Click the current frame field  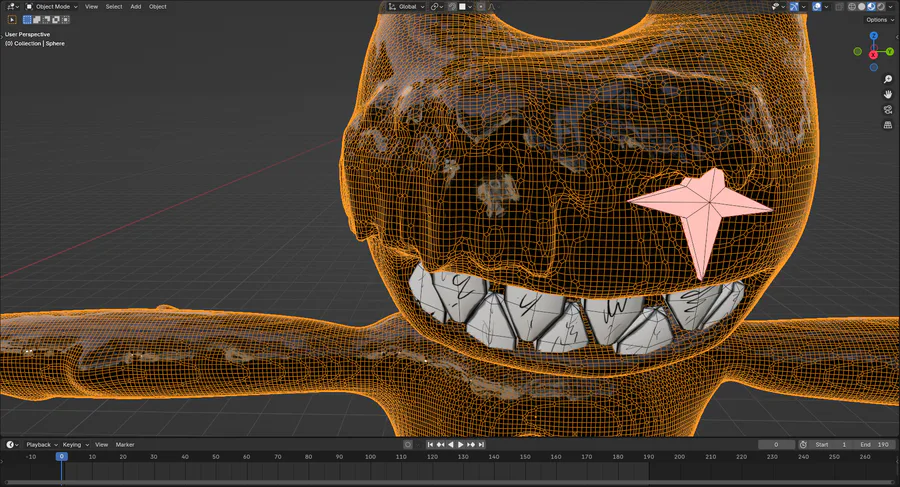coord(776,445)
